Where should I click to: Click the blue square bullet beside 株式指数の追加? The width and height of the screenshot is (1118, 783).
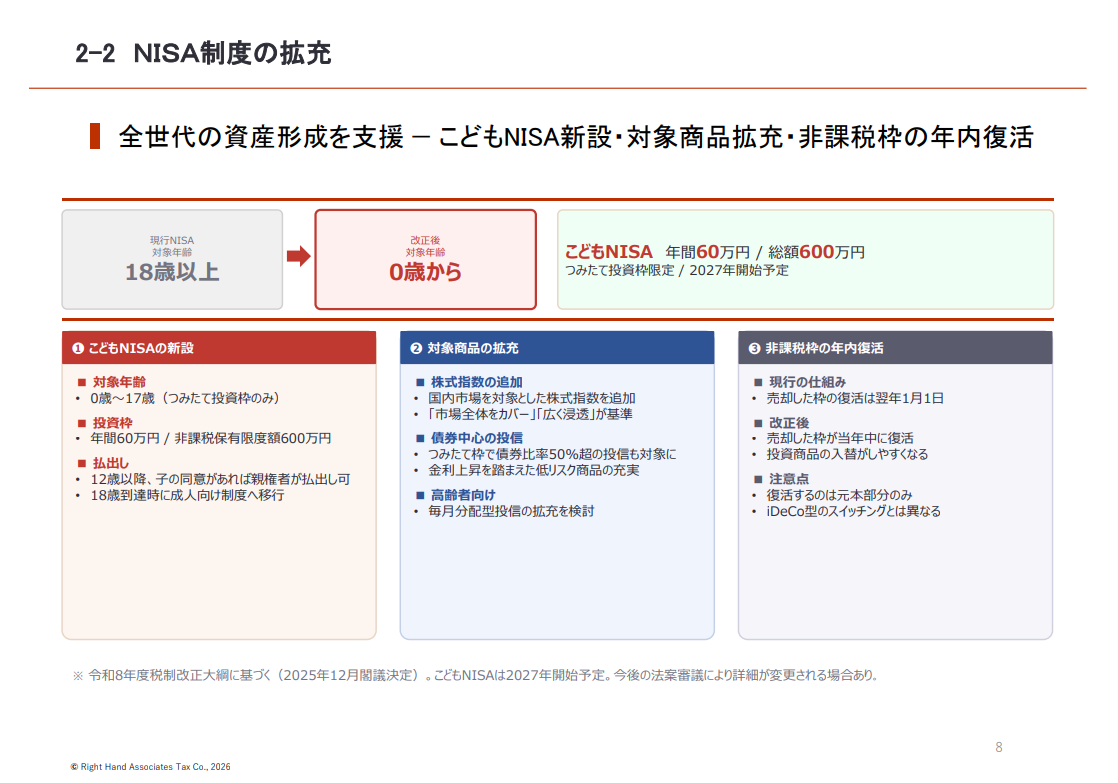pyautogui.click(x=420, y=382)
